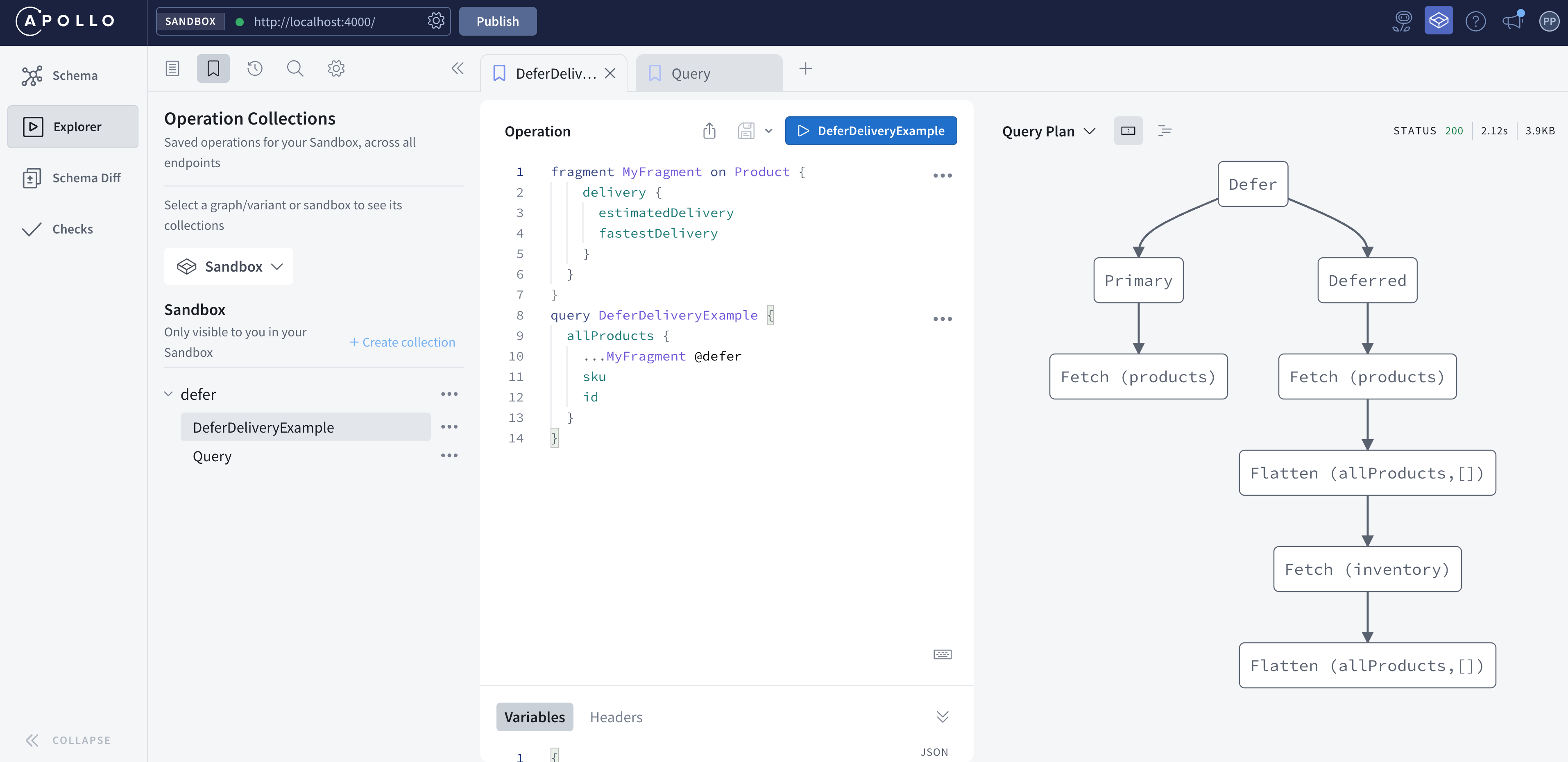Screen dimensions: 1568x762
Task: Click the share operation icon
Action: (x=709, y=131)
